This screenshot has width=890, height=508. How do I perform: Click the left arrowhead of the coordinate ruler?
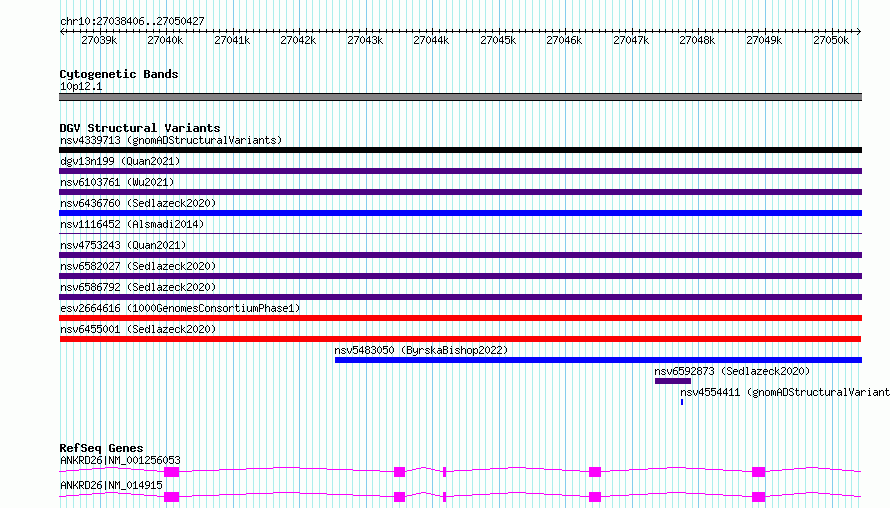coord(62,31)
